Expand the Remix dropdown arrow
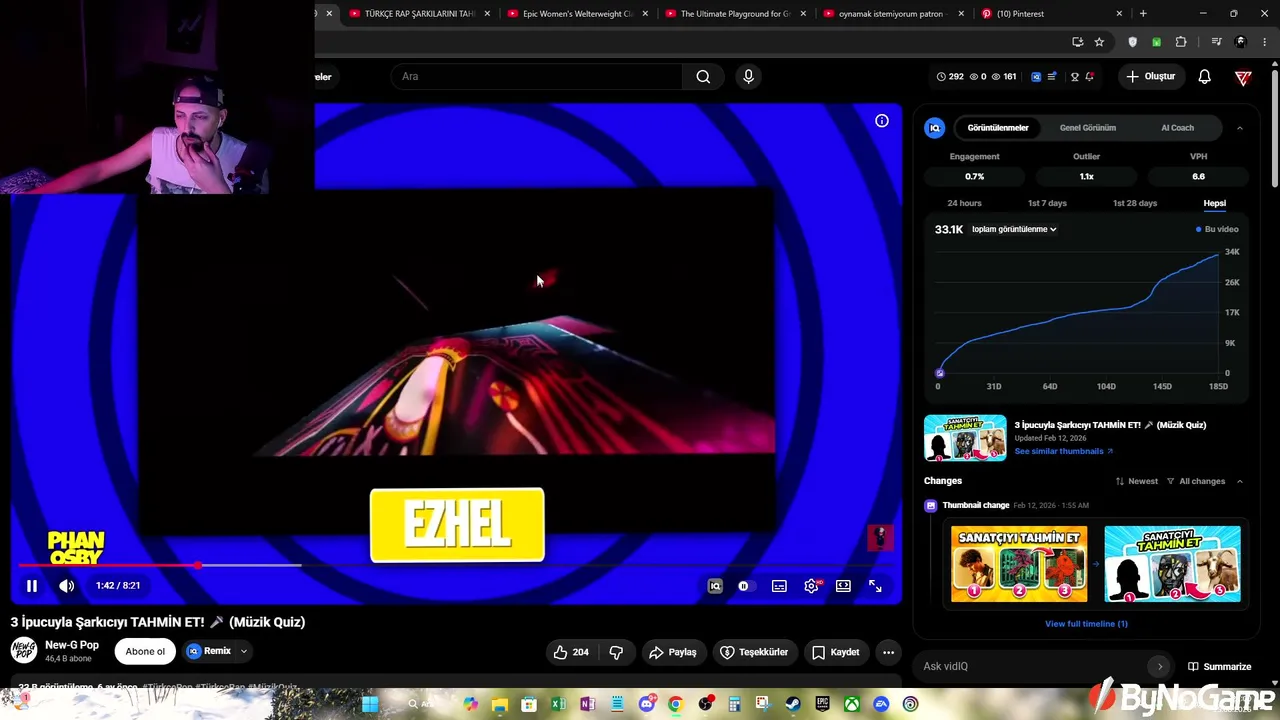Image resolution: width=1280 pixels, height=720 pixels. point(243,651)
